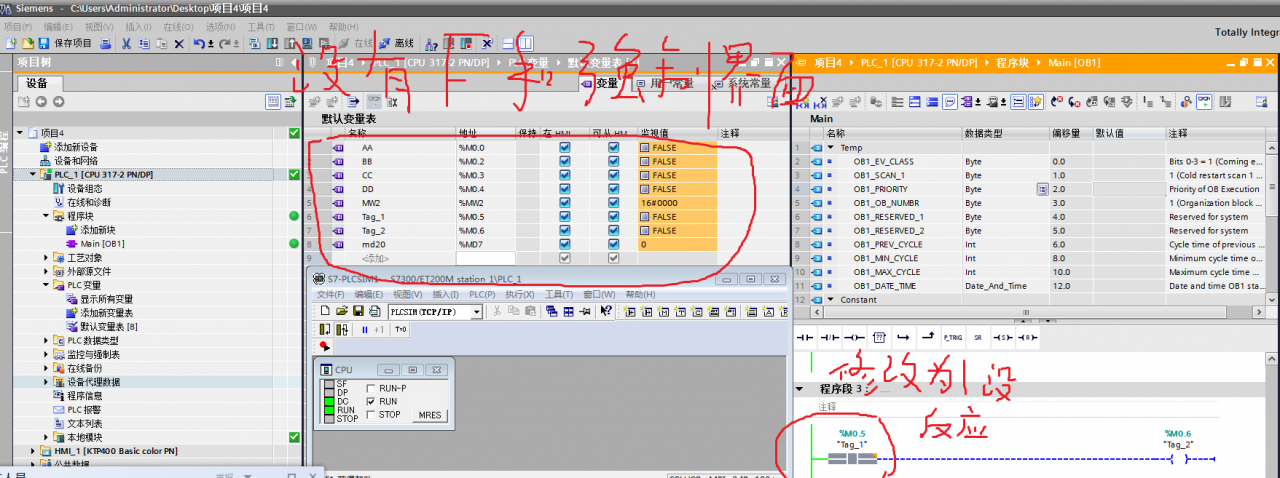Expand the 工艺对象 tree node
The image size is (1280, 478).
[x=46, y=257]
